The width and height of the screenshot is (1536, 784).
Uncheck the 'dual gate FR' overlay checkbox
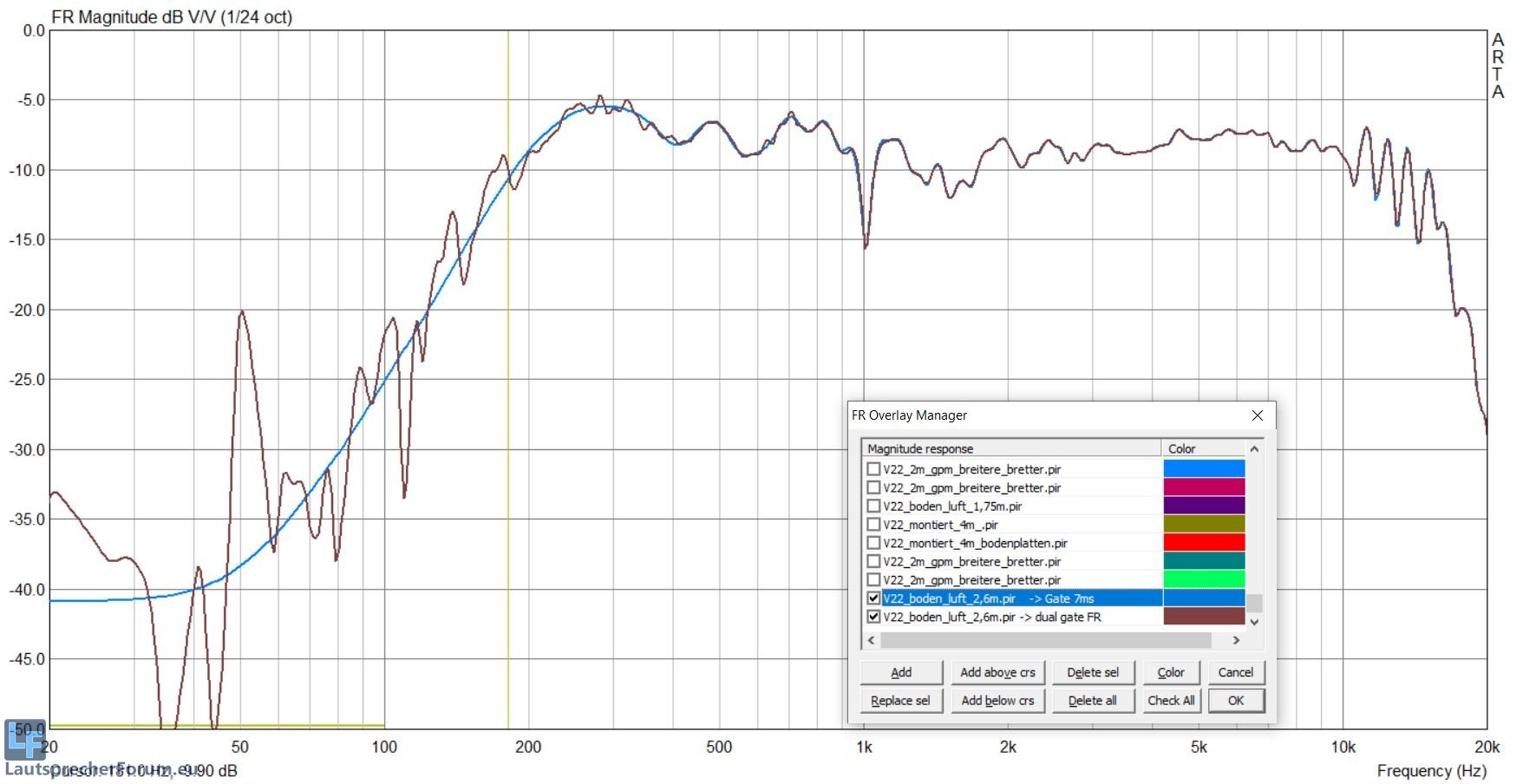(x=873, y=617)
